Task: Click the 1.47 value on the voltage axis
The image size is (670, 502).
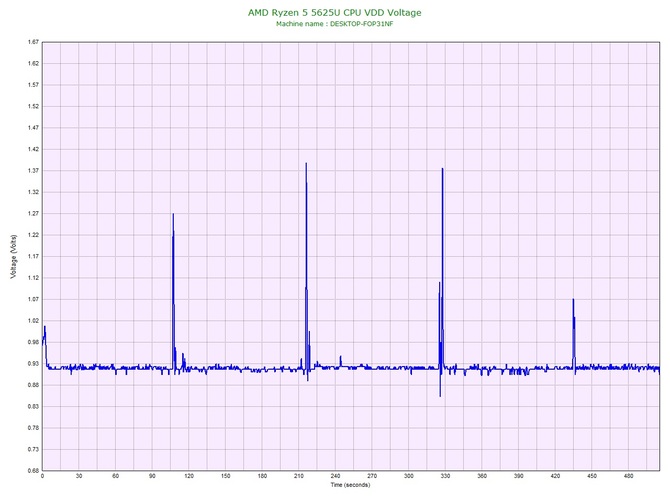Action: coord(33,128)
